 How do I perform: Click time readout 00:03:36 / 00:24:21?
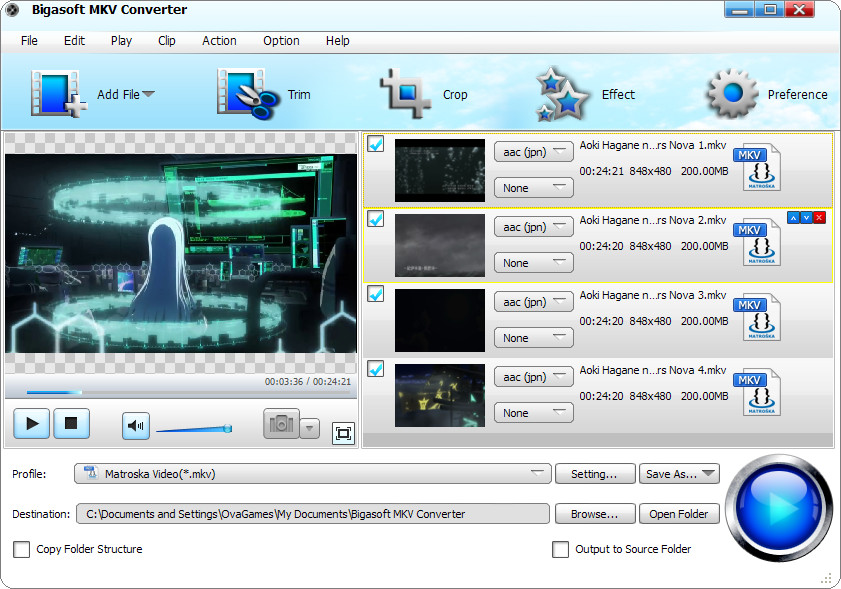(307, 382)
